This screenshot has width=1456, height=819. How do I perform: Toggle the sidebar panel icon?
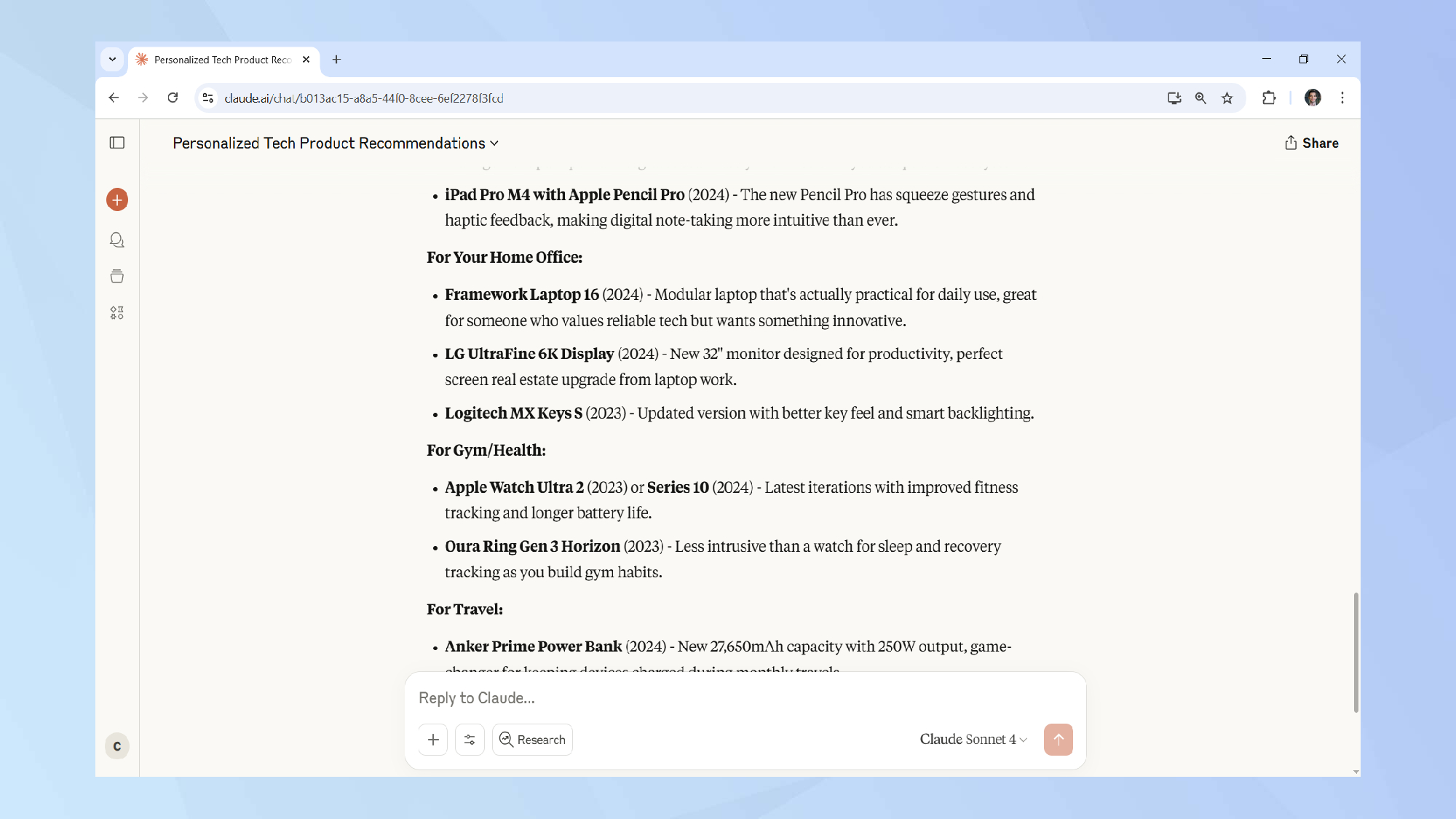pyautogui.click(x=117, y=143)
